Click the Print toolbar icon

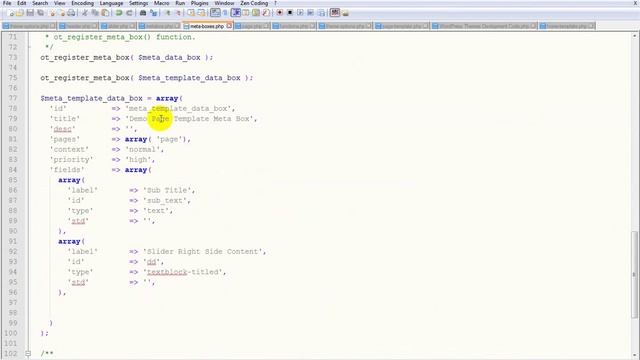(71, 13)
